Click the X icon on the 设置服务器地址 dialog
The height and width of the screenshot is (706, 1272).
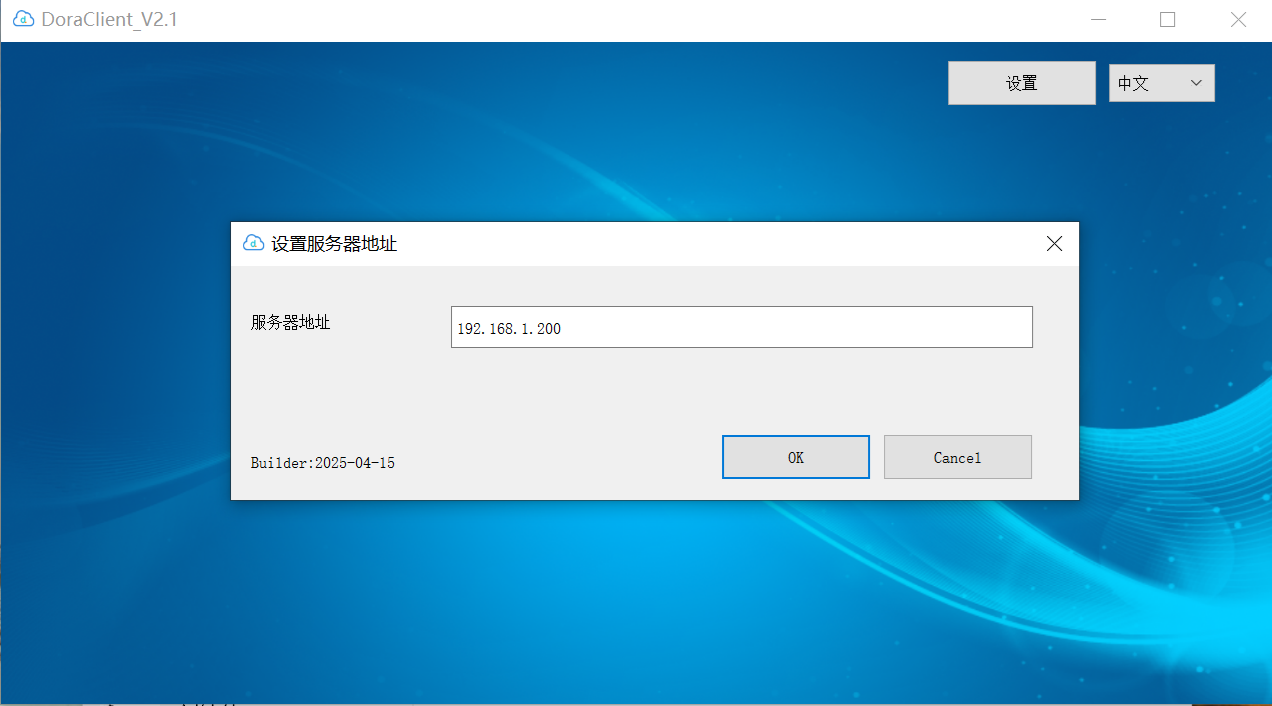1054,243
